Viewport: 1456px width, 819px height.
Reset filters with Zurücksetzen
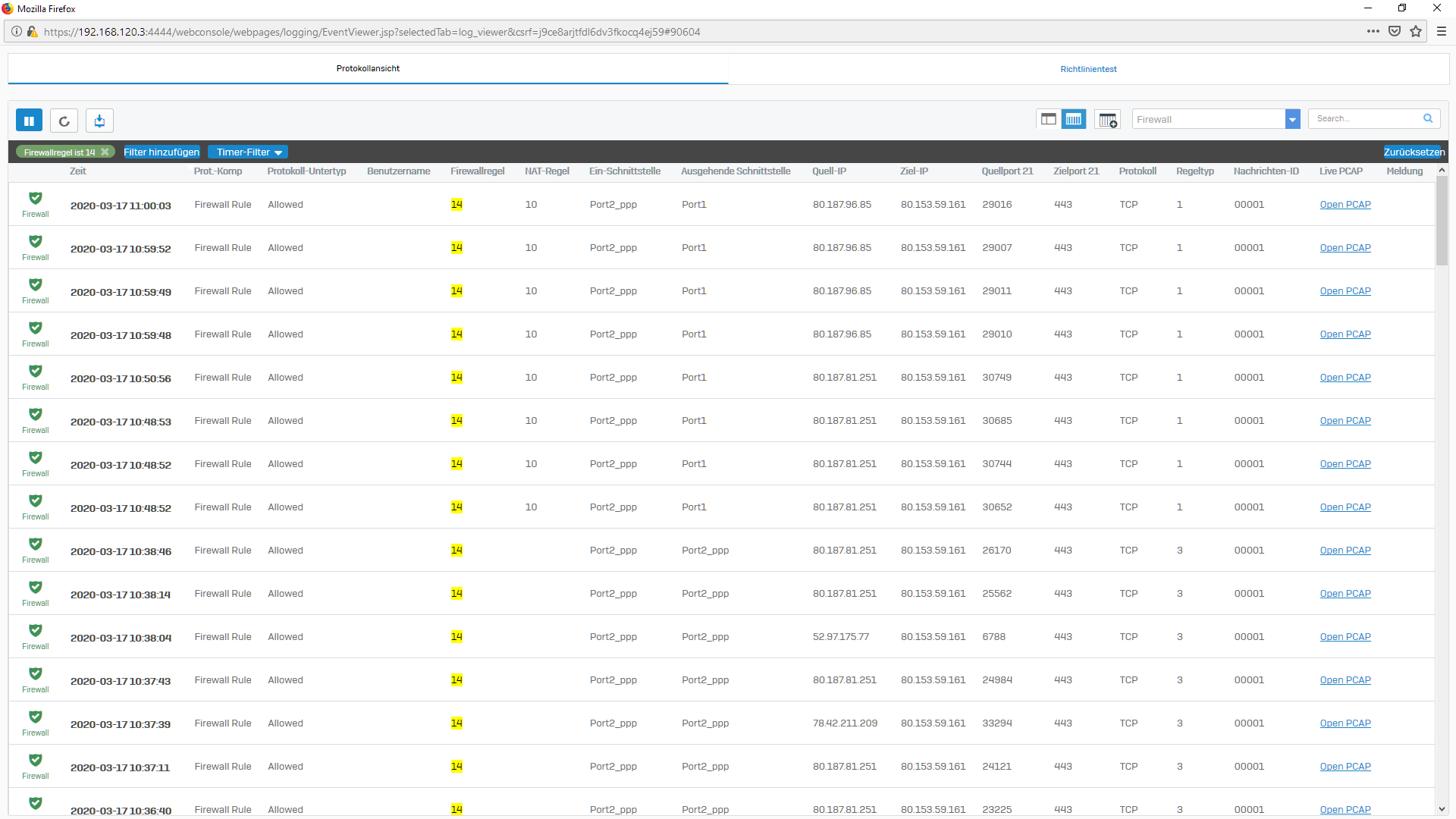pyautogui.click(x=1414, y=152)
